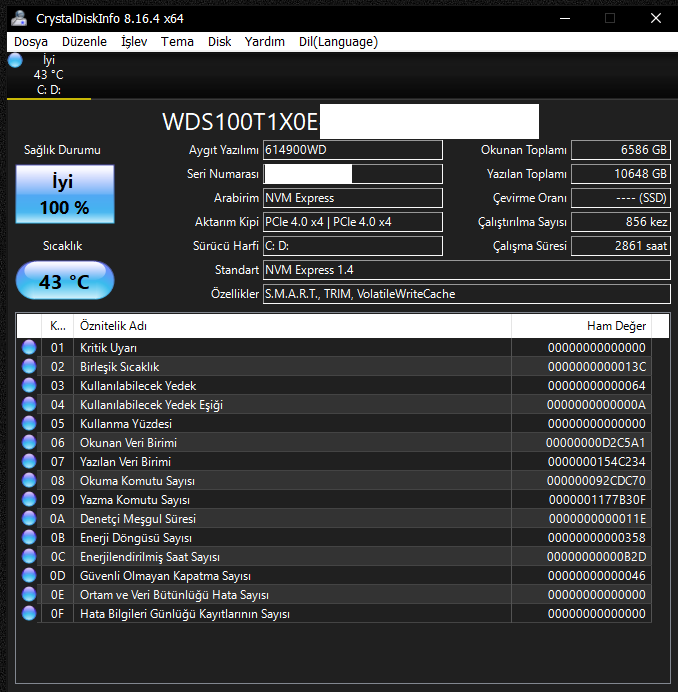Click status orb for Kullanma Yüzdesi row
This screenshot has width=678, height=692.
[29, 424]
